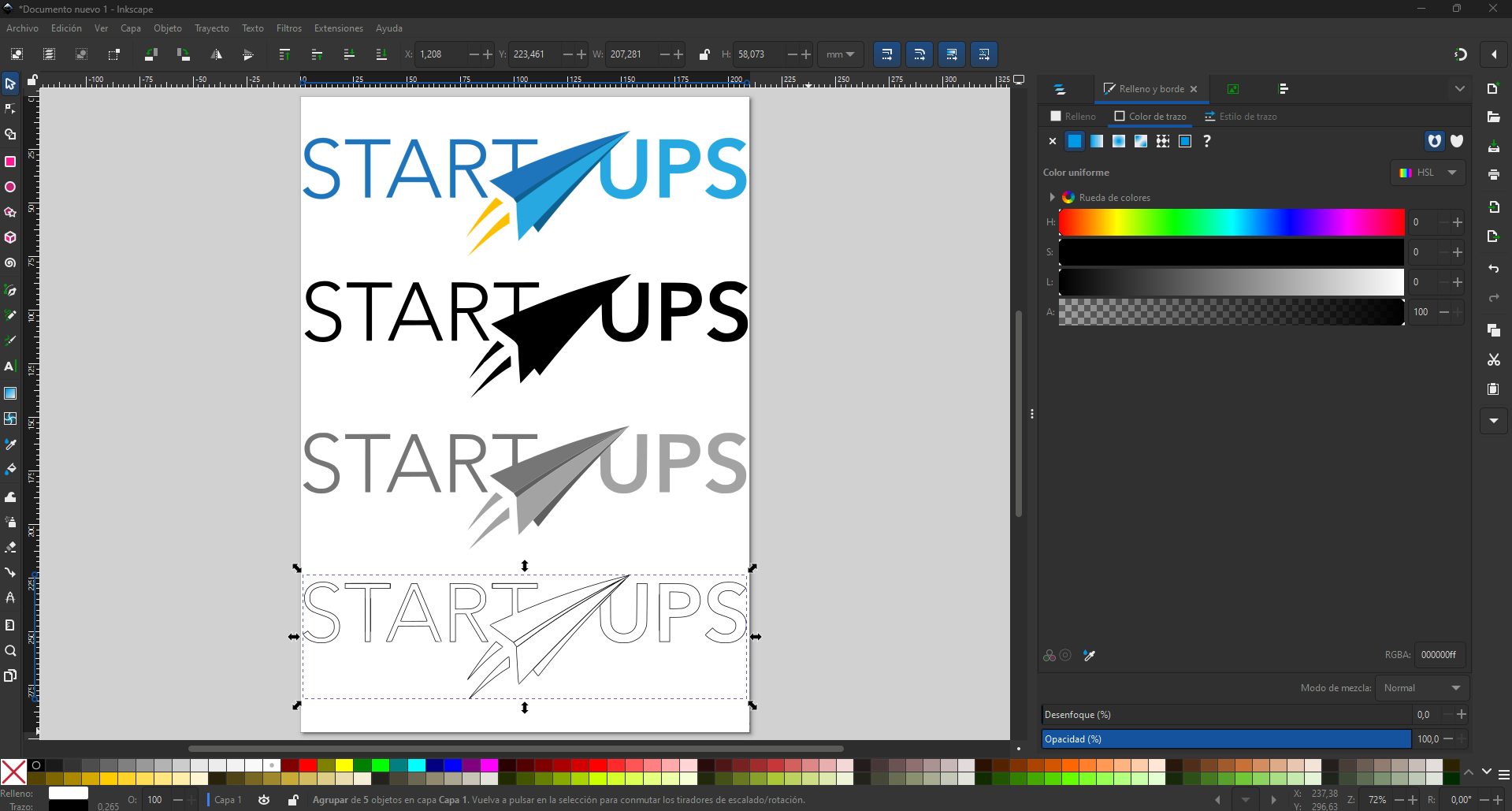Choose the Stars and polygons tool
This screenshot has height=811, width=1512.
point(10,212)
